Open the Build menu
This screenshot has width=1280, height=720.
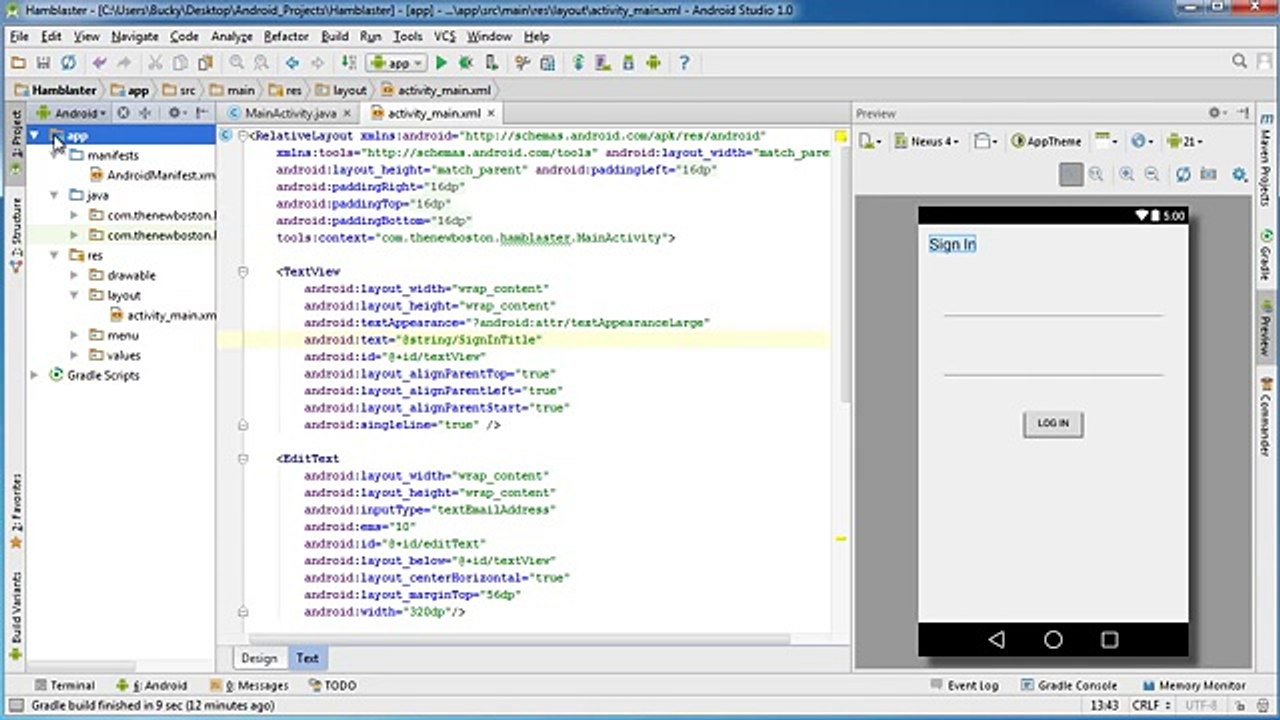(x=334, y=36)
